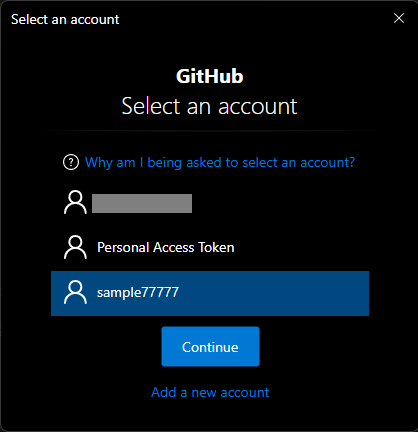Click the window title bar text

pyautogui.click(x=65, y=20)
